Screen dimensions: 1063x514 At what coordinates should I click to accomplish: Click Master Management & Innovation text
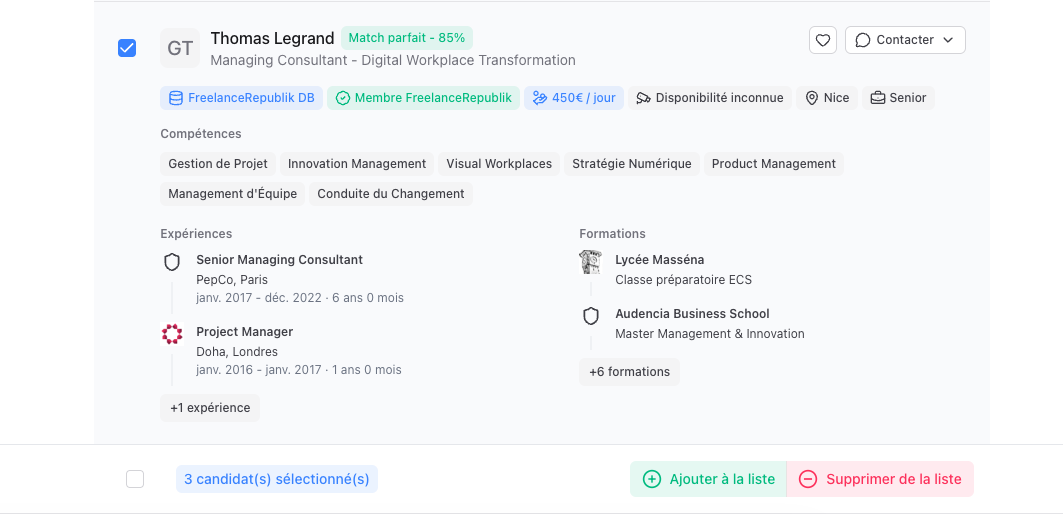click(710, 334)
